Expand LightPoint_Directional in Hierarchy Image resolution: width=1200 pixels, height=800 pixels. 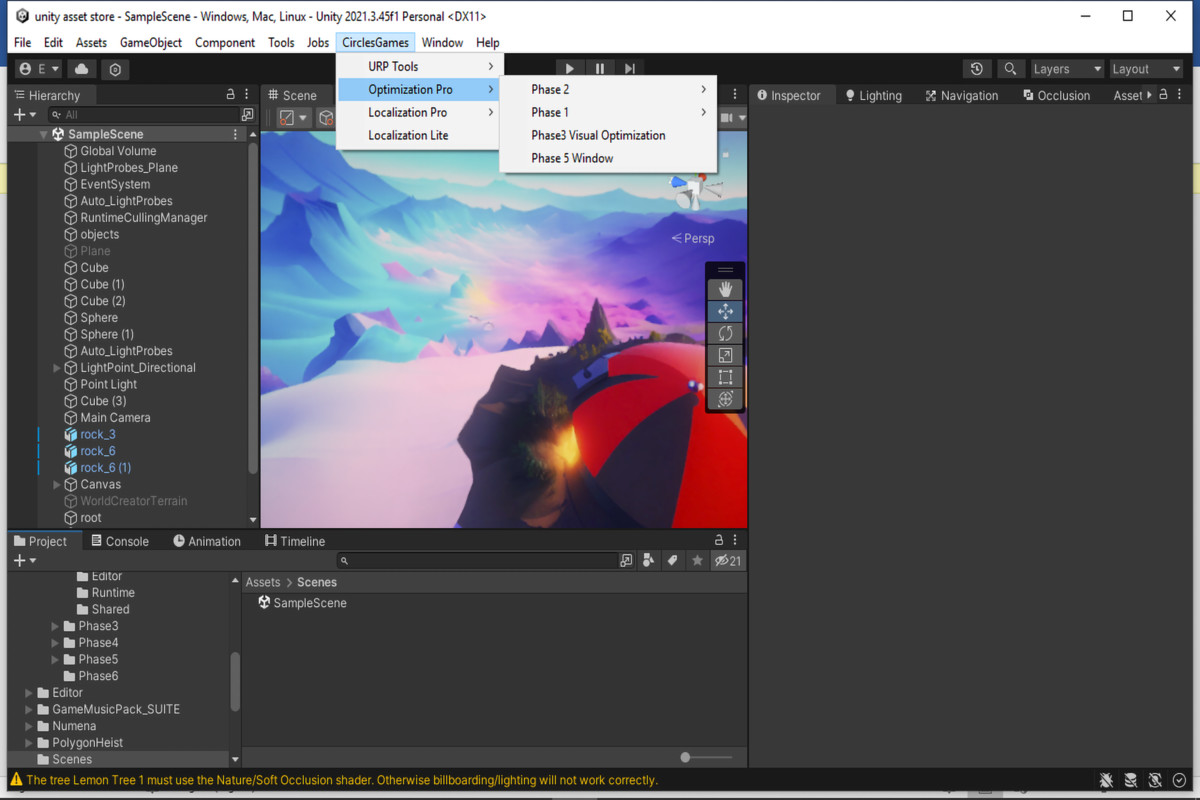(57, 368)
